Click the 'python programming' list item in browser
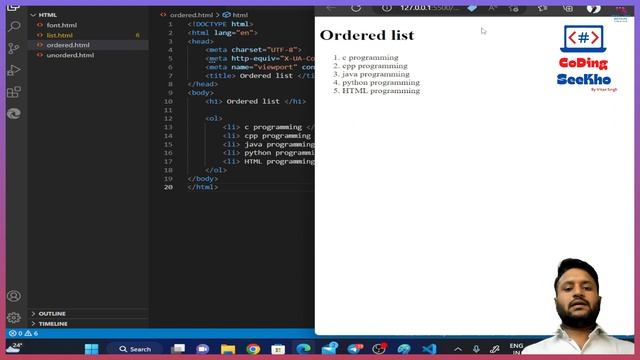Screen dimensions: 640x360 point(381,82)
